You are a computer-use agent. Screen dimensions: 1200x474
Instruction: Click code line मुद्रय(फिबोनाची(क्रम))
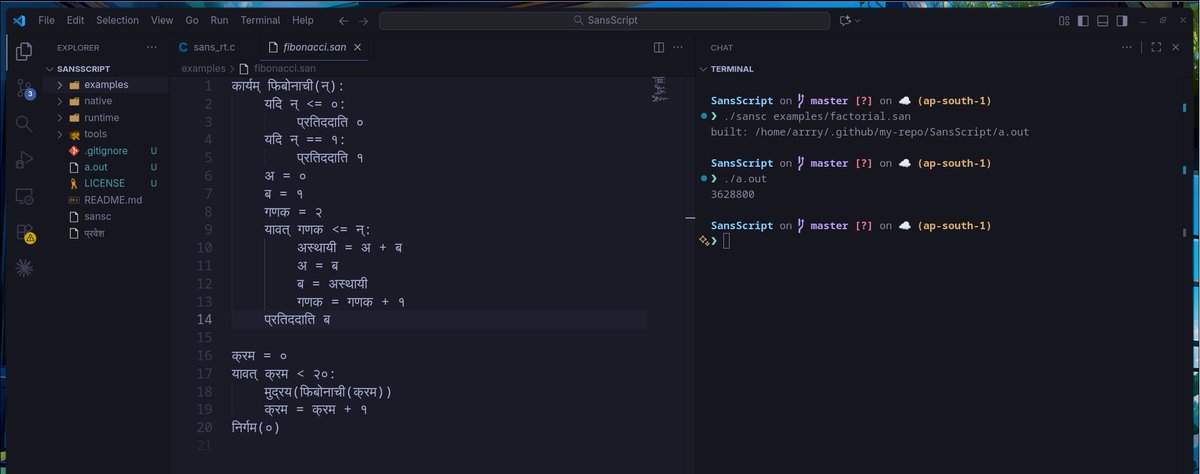coord(328,392)
